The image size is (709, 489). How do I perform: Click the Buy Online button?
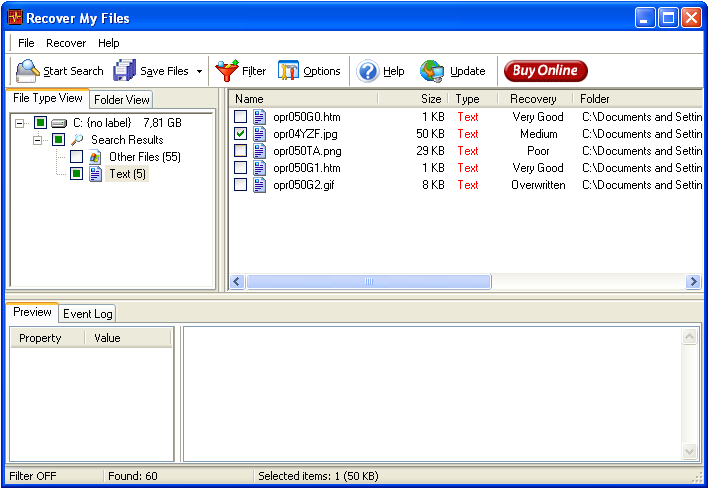point(546,71)
